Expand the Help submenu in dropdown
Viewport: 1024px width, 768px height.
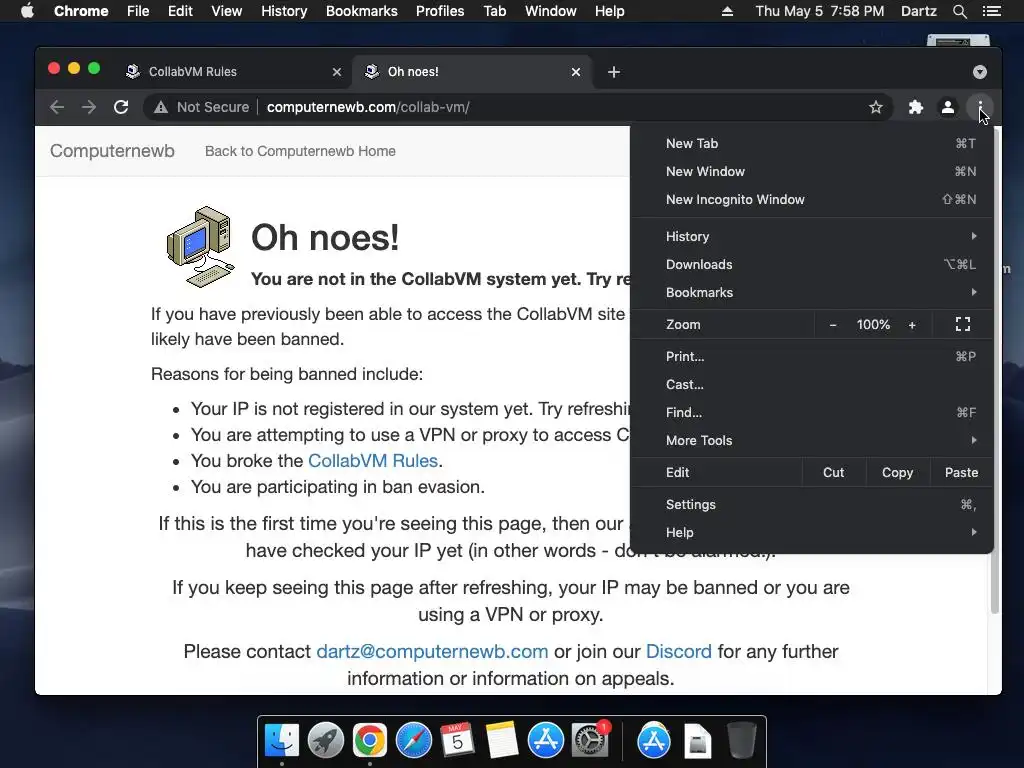812,533
